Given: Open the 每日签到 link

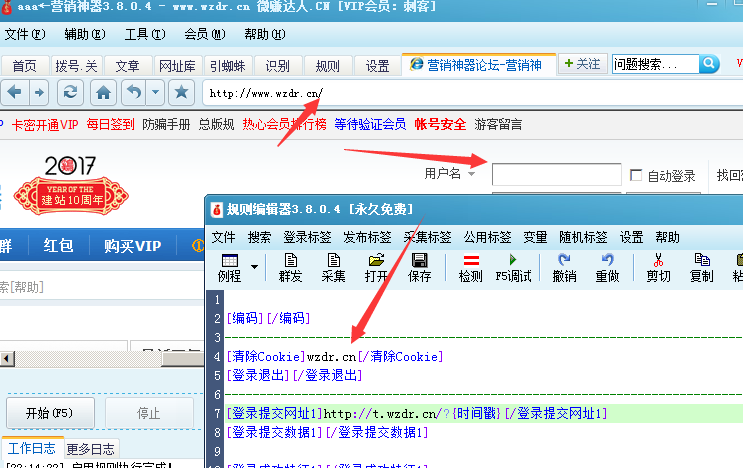Looking at the screenshot, I should point(110,125).
